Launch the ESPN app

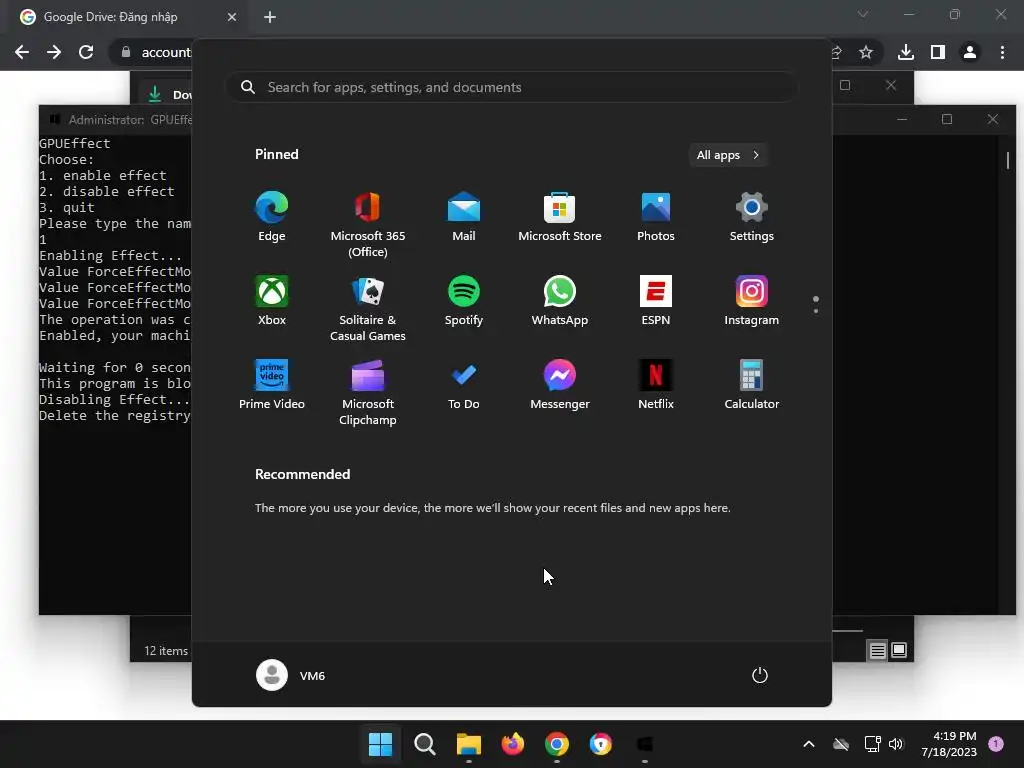(x=656, y=300)
